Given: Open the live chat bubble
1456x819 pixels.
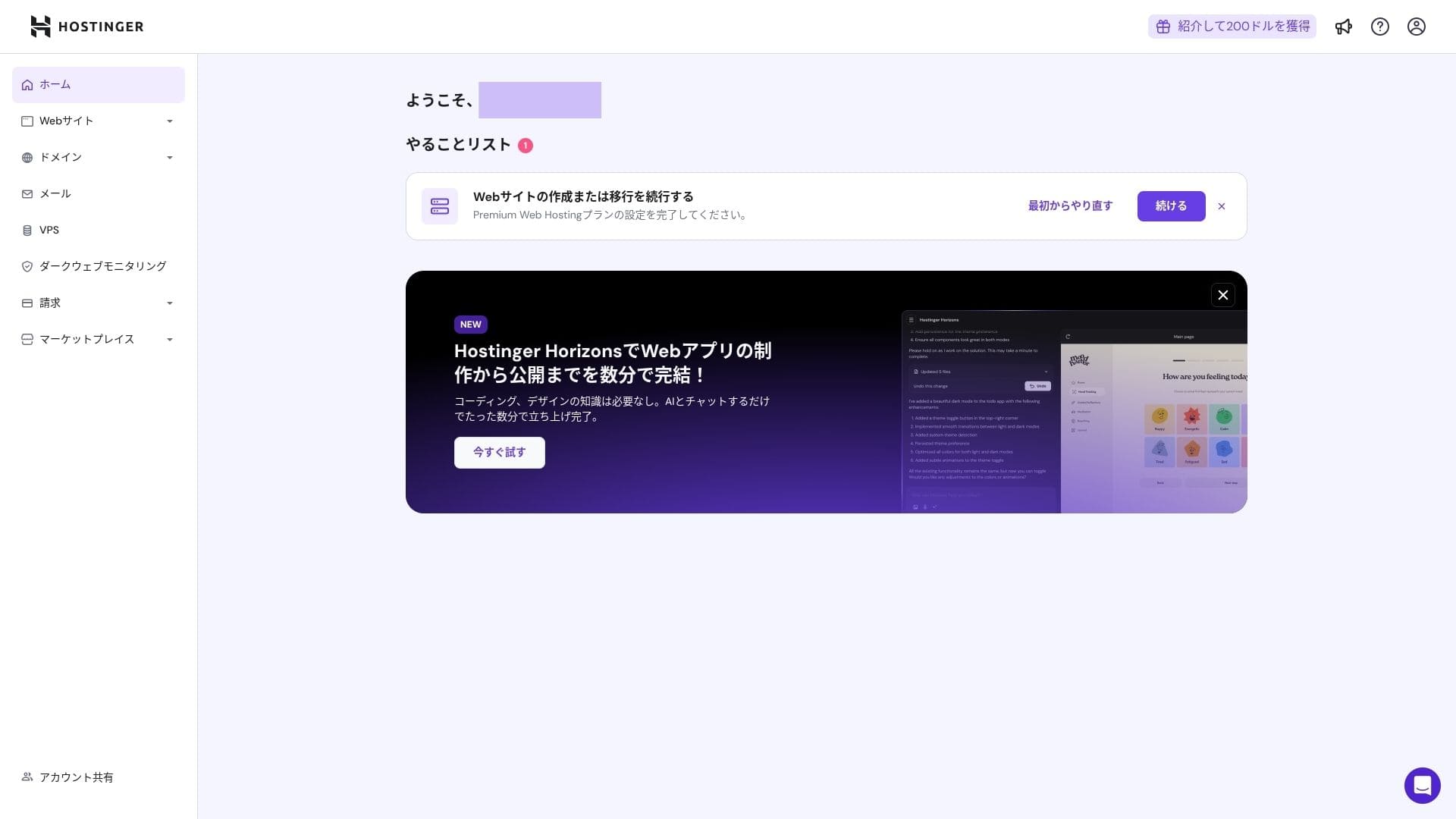Looking at the screenshot, I should [1423, 786].
